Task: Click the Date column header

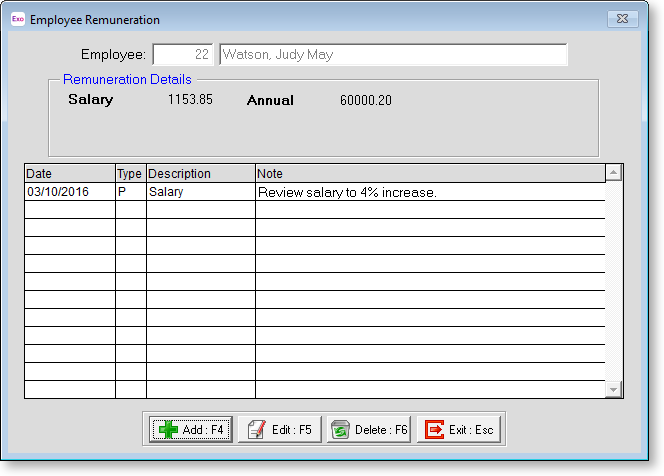Action: (69, 174)
